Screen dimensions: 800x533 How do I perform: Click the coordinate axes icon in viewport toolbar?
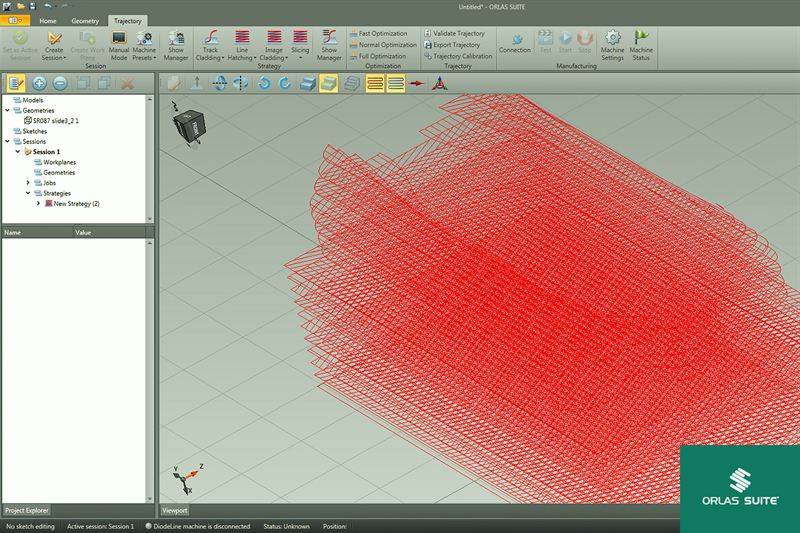(439, 84)
